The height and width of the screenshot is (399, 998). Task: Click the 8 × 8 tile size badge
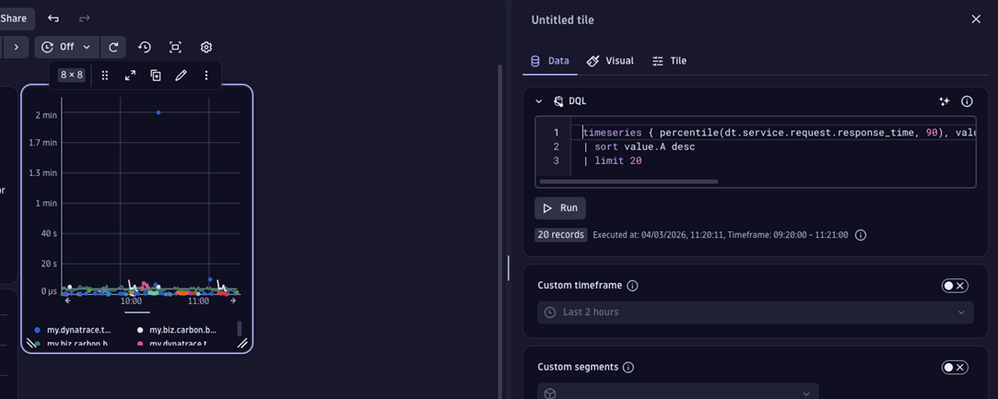pyautogui.click(x=71, y=75)
